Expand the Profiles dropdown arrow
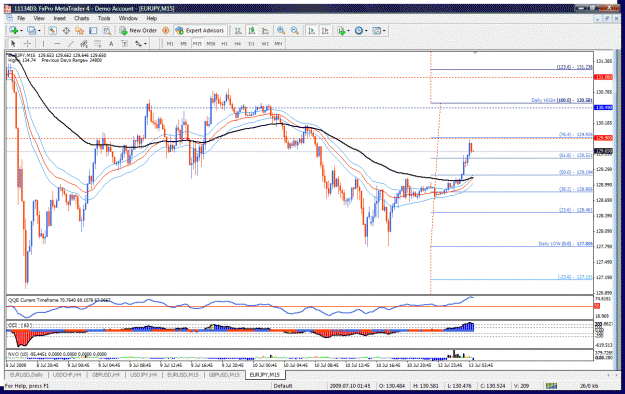This screenshot has width=625, height=394. point(39,31)
